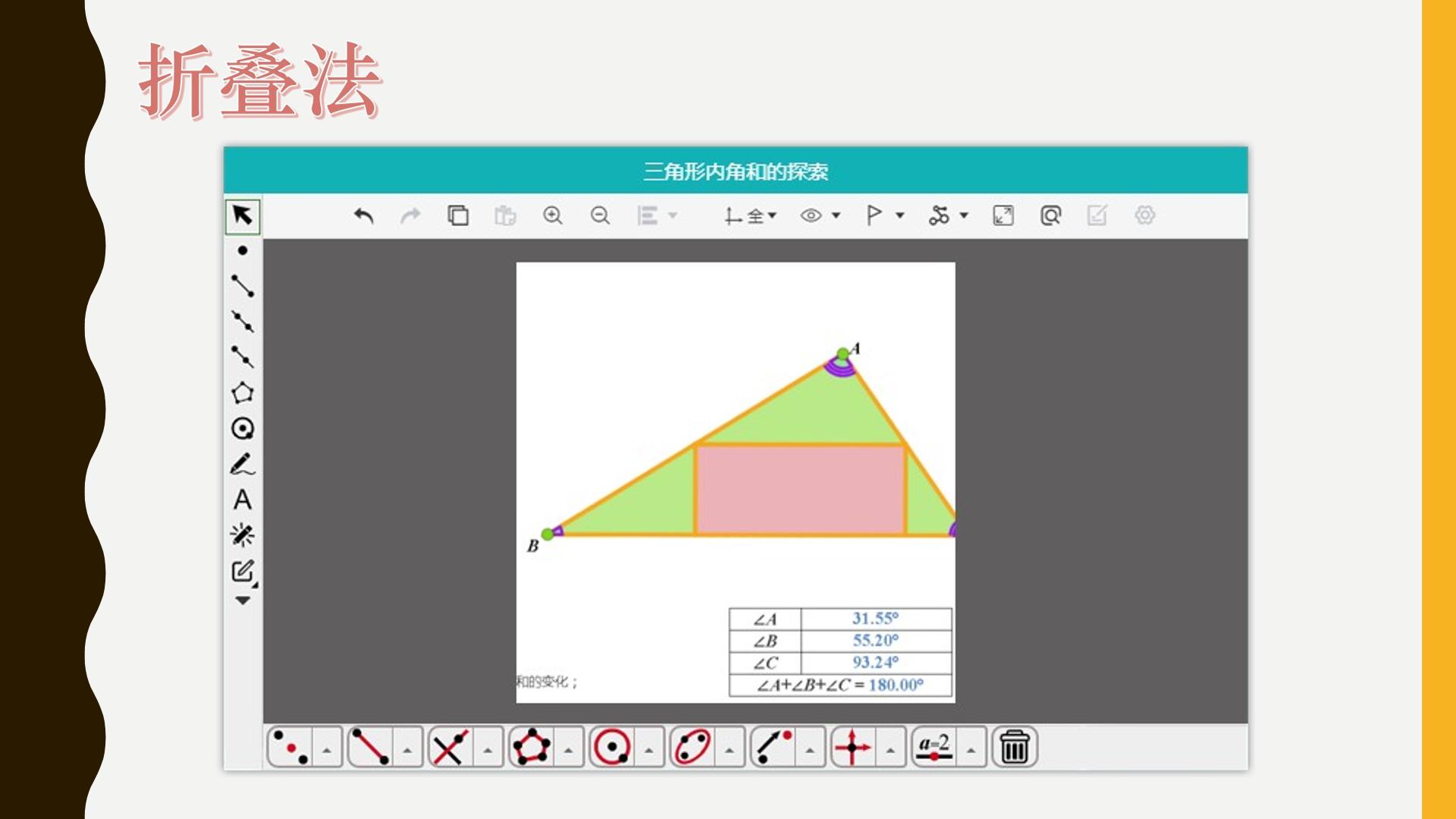Select the segment tool in left toolbar
This screenshot has width=1456, height=819.
tap(243, 286)
